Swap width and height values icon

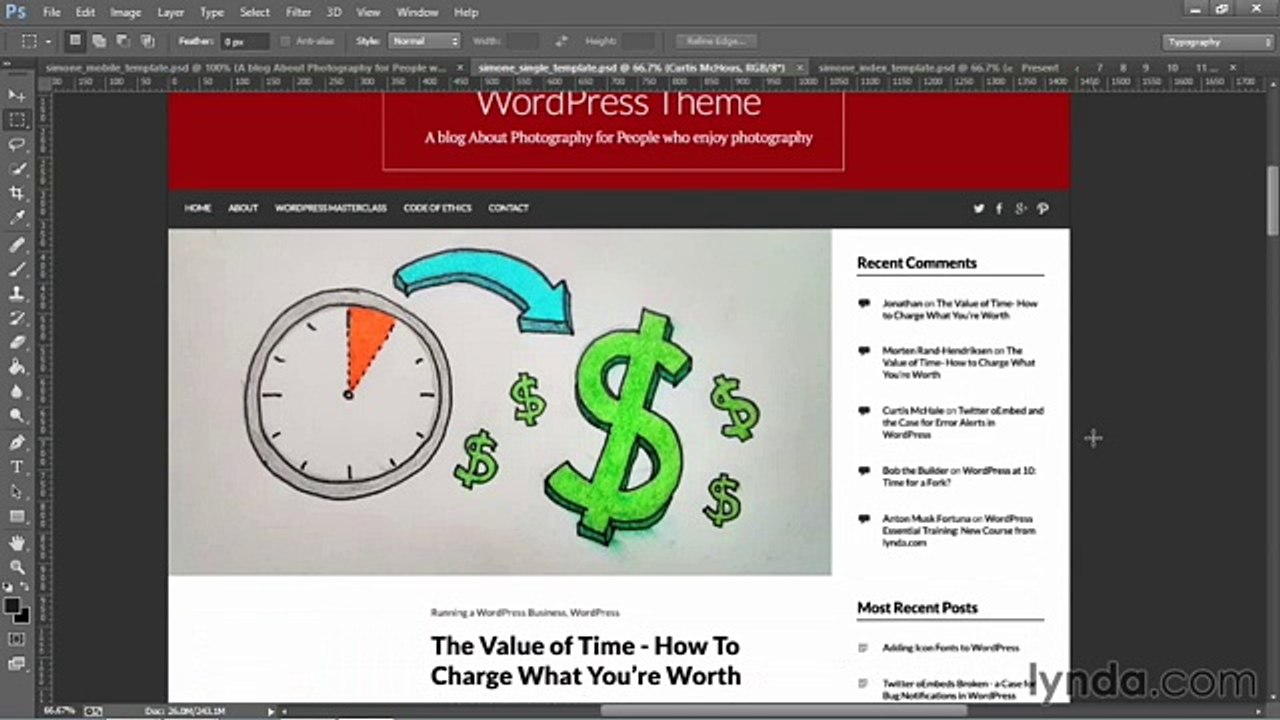coord(561,41)
